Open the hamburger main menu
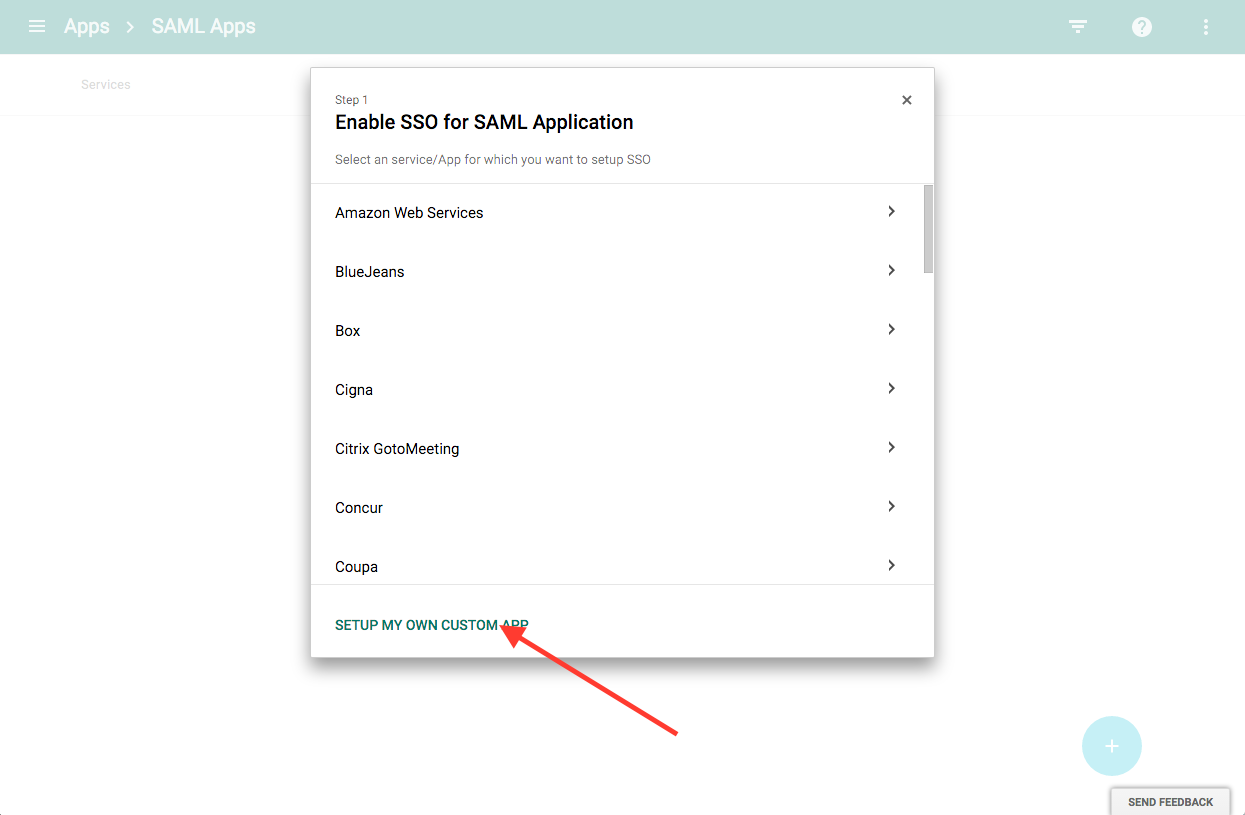The image size is (1245, 815). [x=37, y=26]
